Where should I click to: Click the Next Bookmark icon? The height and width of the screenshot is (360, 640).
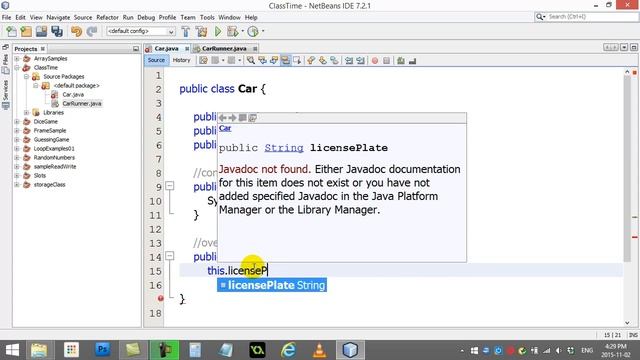click(x=322, y=61)
